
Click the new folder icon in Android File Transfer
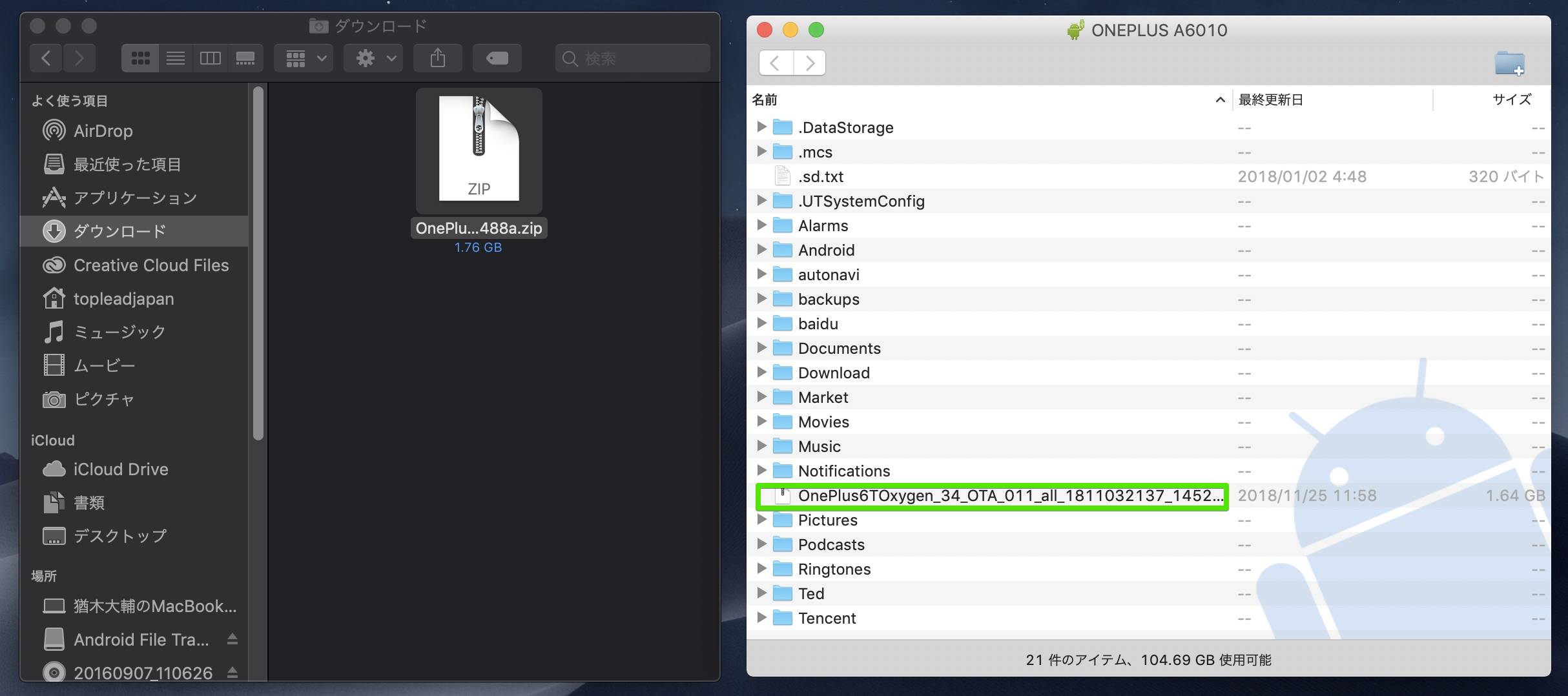[1509, 63]
